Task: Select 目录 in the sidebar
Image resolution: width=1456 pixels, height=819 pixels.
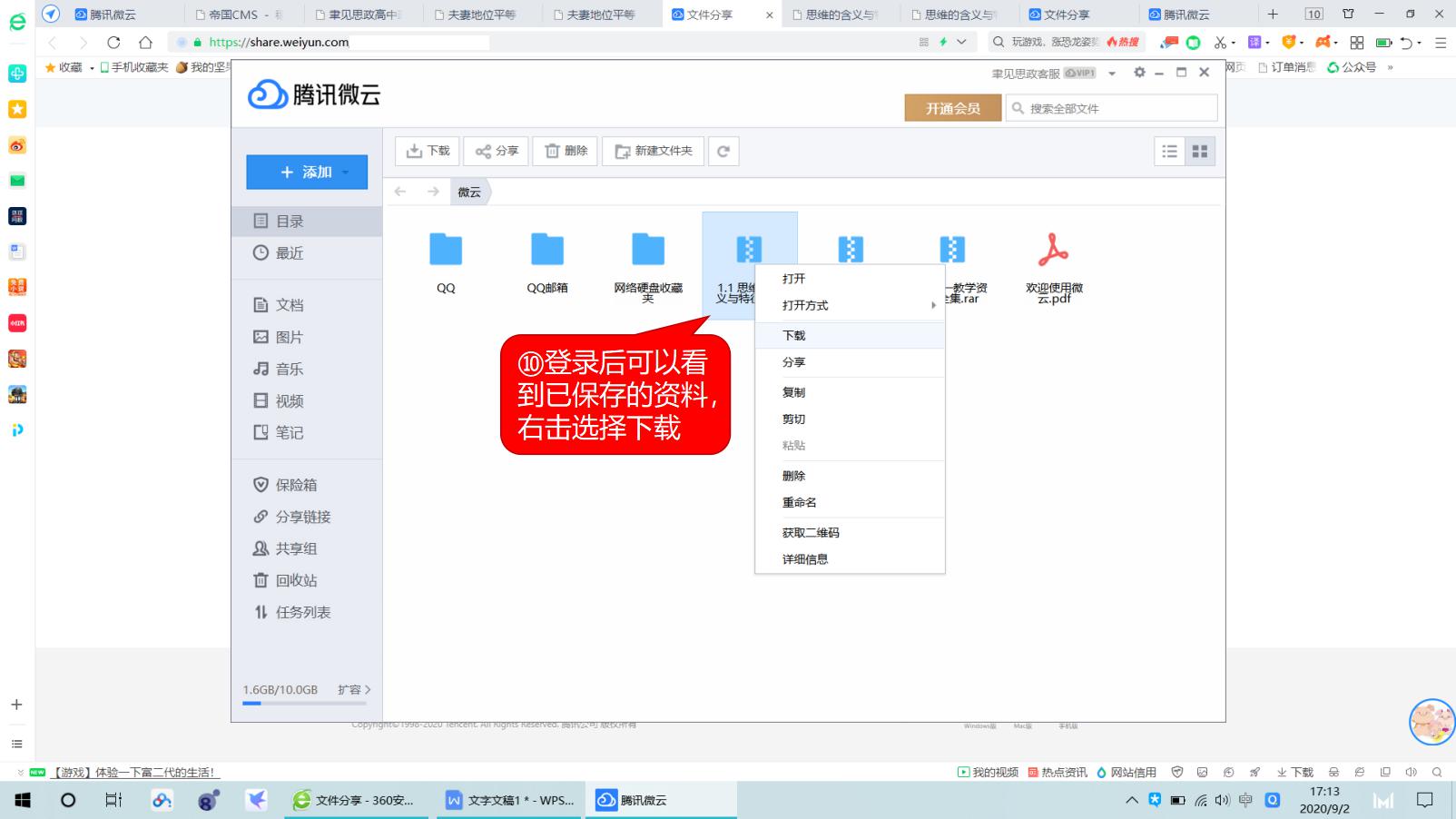Action: [307, 221]
